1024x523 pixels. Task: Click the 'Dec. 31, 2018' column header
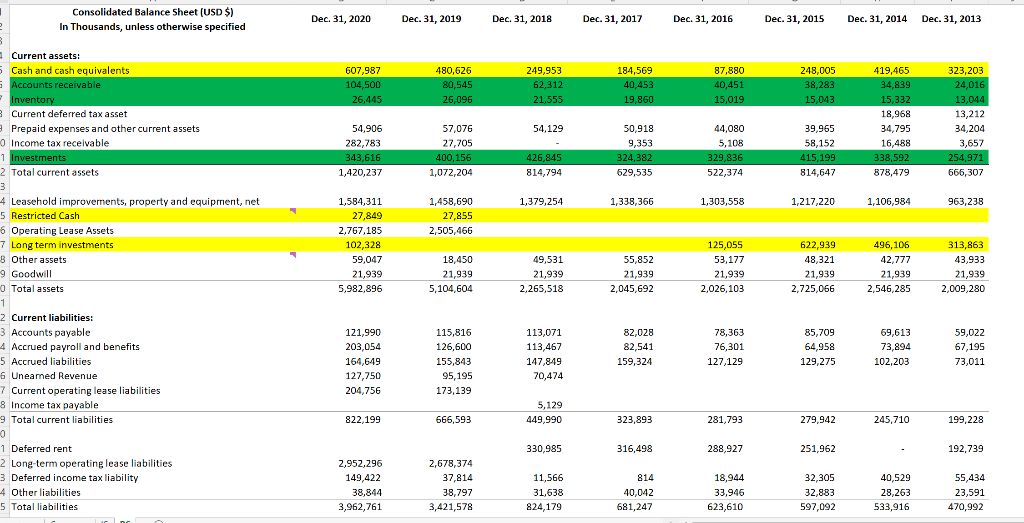coord(522,20)
